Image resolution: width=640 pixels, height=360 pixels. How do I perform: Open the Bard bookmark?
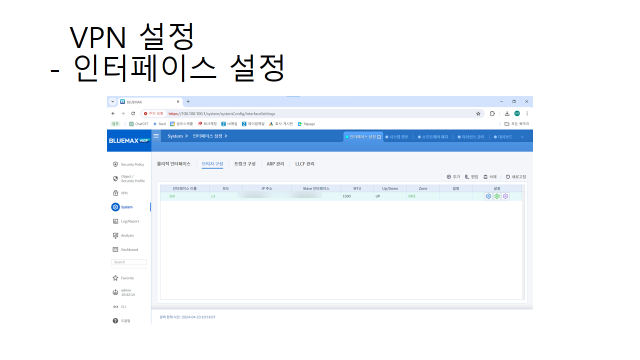[x=160, y=124]
